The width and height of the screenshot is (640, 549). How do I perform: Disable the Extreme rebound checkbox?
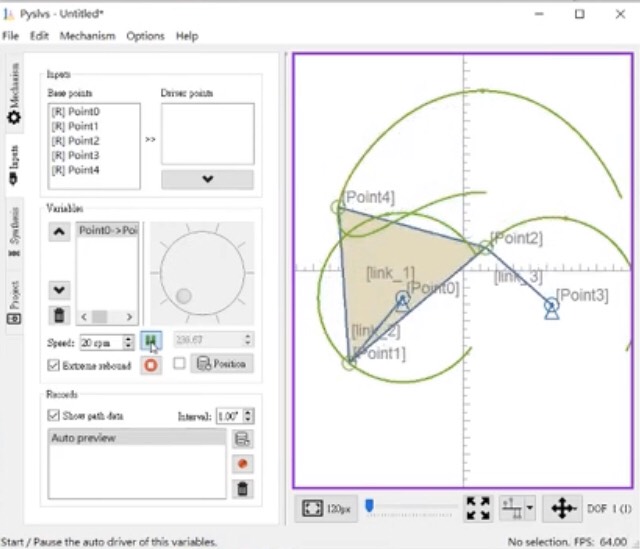coord(54,365)
